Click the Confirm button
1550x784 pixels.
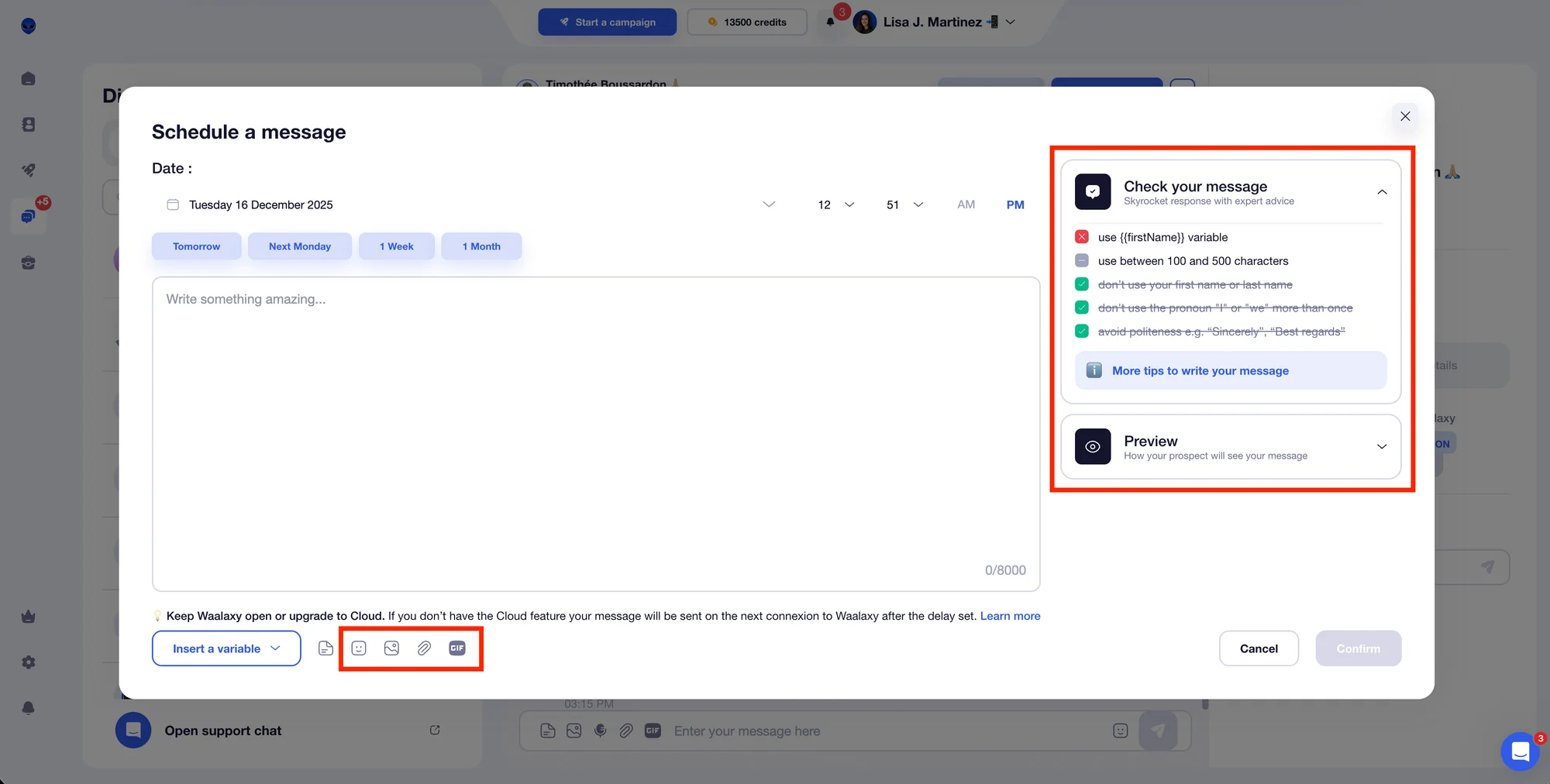1358,648
